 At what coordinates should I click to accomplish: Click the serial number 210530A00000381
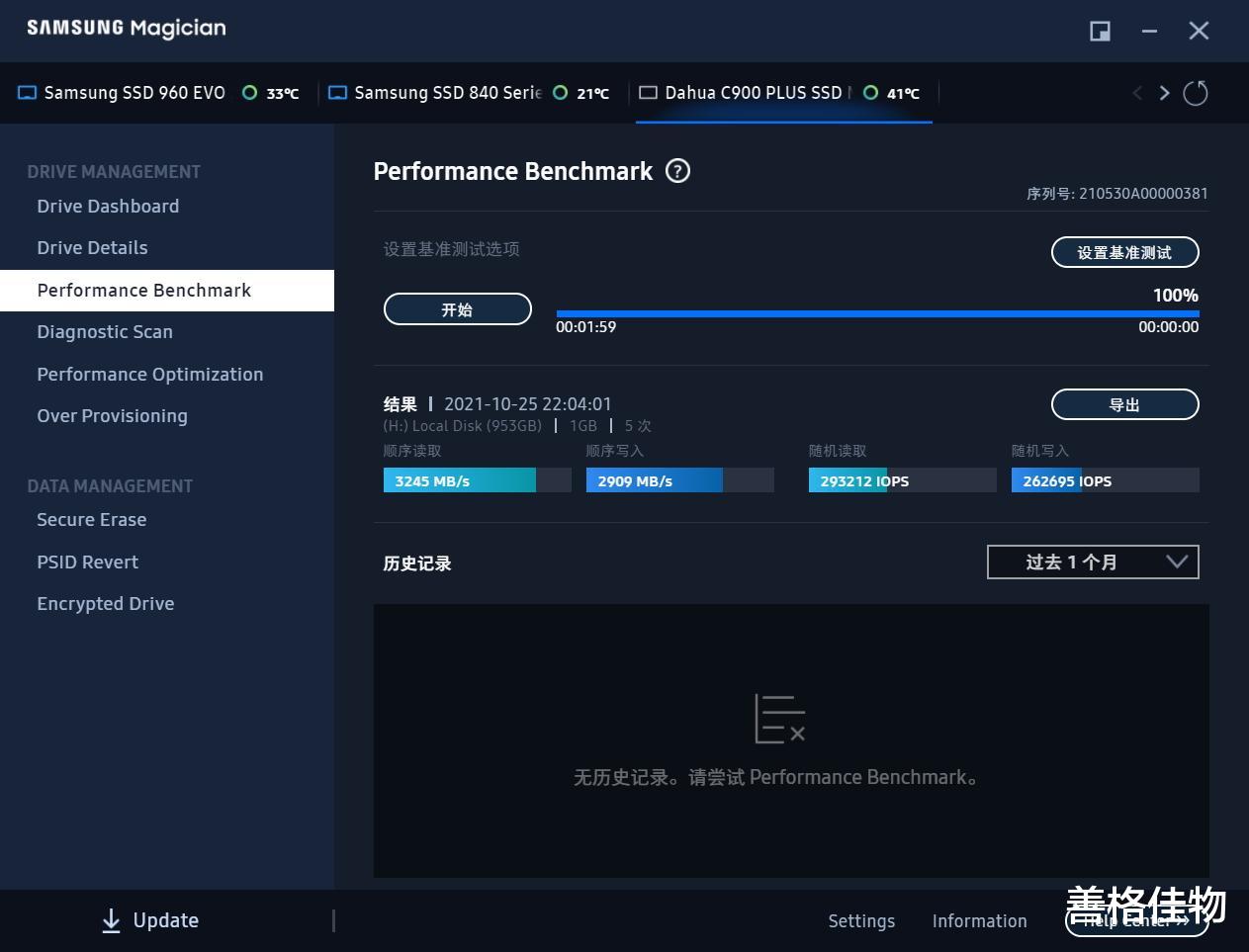[1143, 194]
